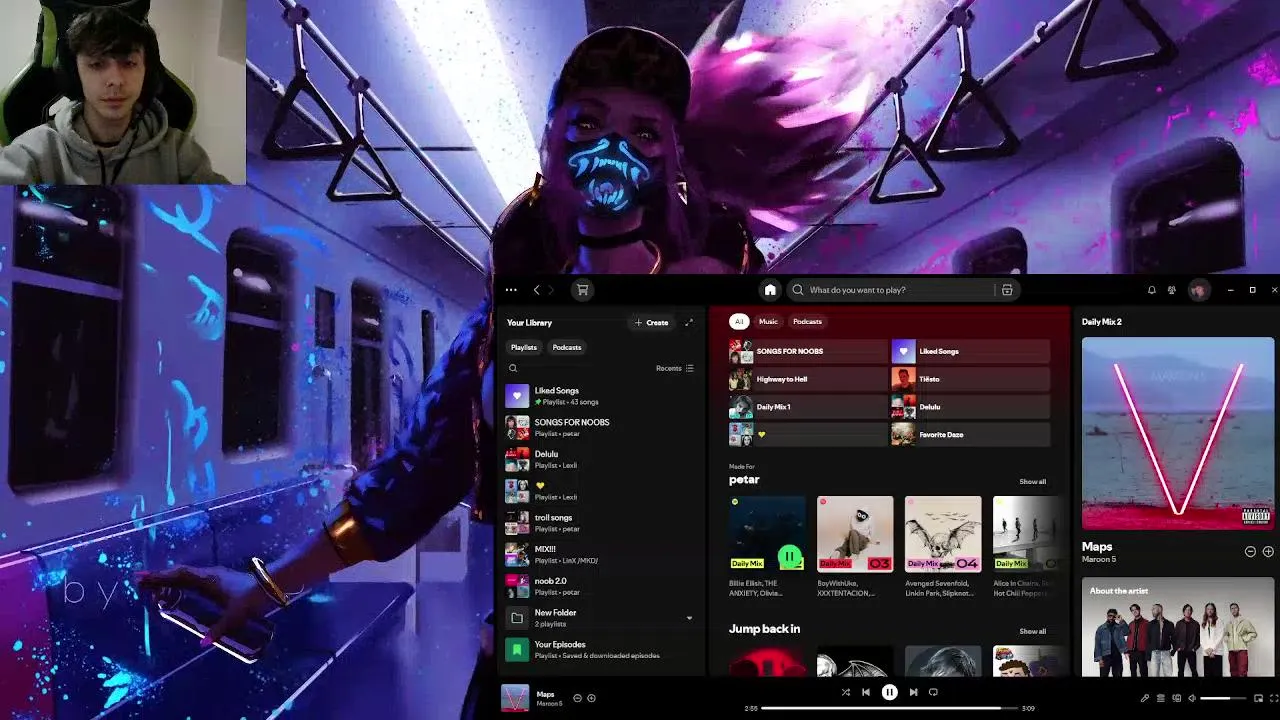Screen dimensions: 1280x720
Task: Filter library by Podcasts
Action: (567, 347)
